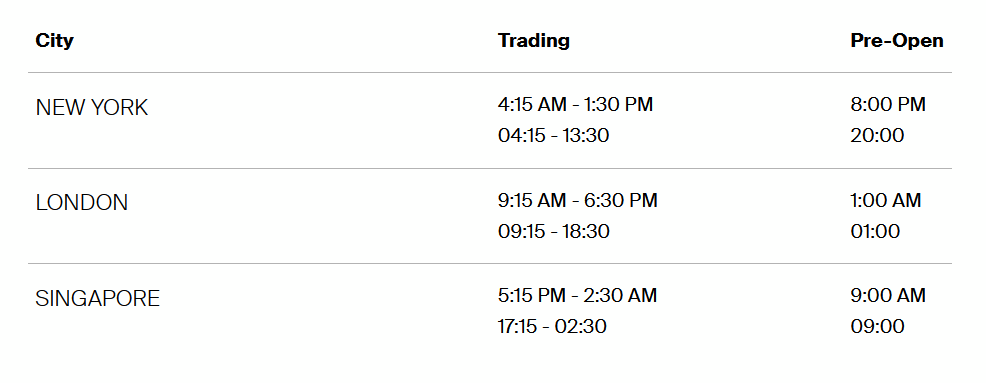Click New York pre-open 8:00 PM
The image size is (986, 383).
tap(888, 104)
